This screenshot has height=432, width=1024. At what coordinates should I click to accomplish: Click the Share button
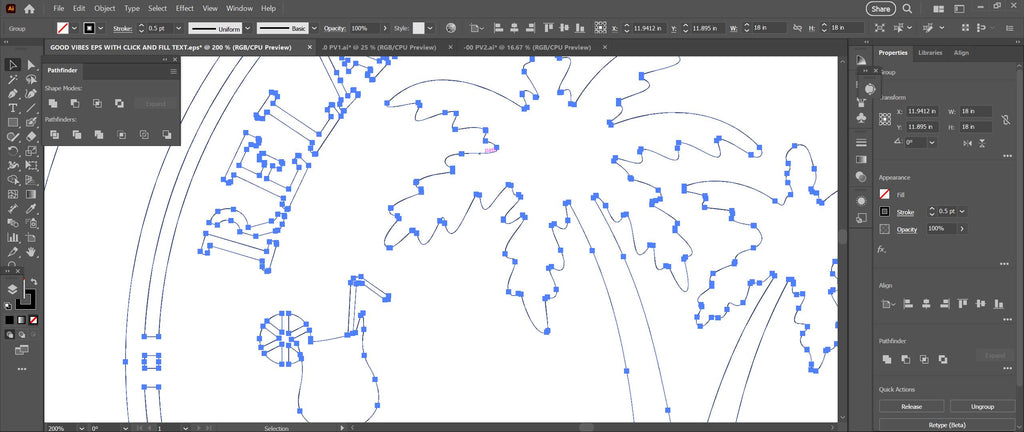(880, 9)
